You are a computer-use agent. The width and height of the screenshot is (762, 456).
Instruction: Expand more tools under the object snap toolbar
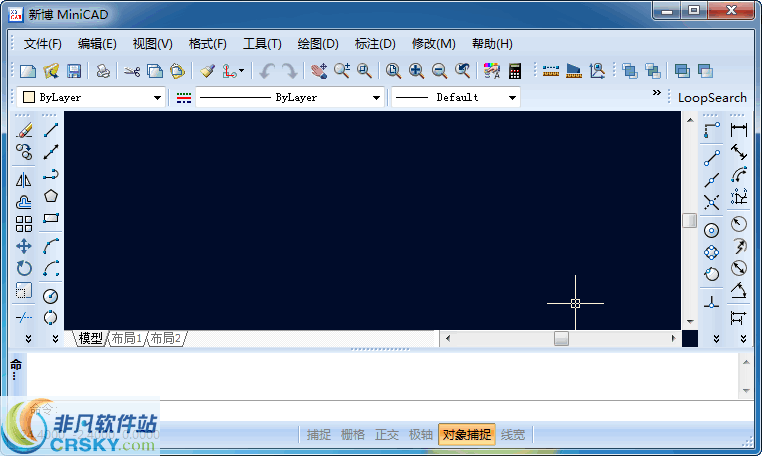click(716, 338)
